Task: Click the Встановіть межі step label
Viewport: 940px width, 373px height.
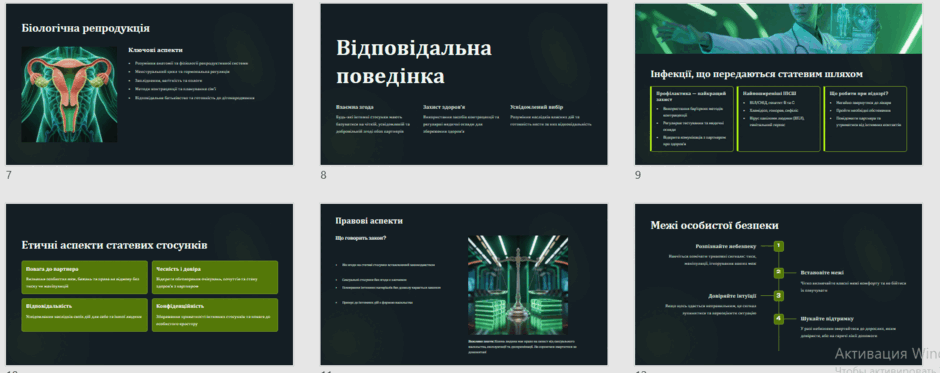Action: click(822, 273)
